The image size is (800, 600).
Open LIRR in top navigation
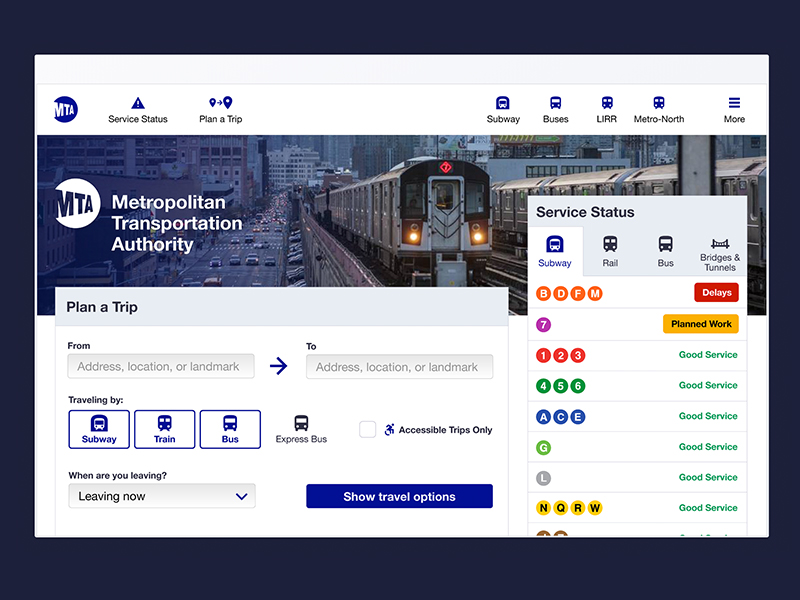click(x=607, y=110)
